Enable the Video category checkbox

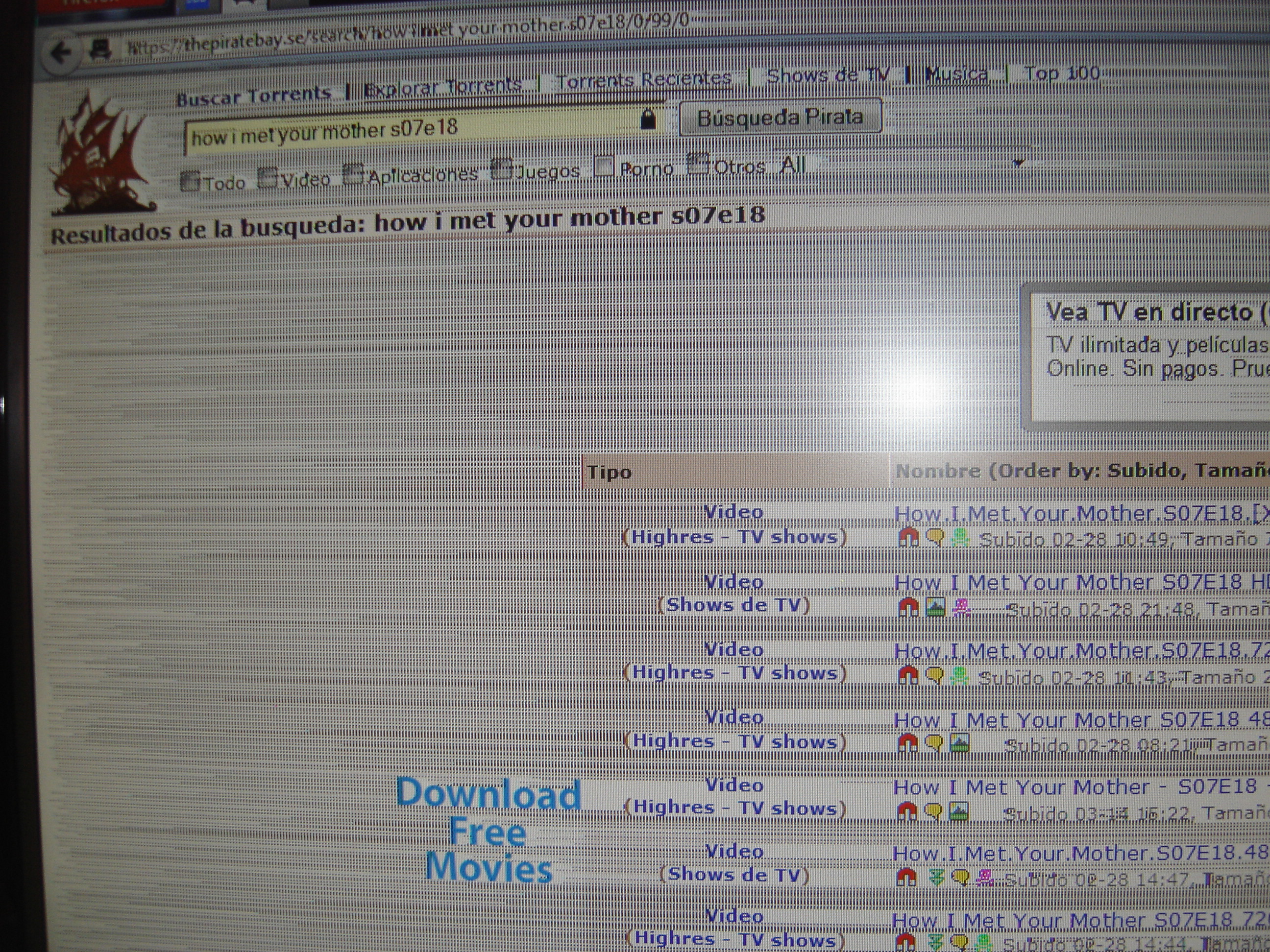[x=267, y=177]
